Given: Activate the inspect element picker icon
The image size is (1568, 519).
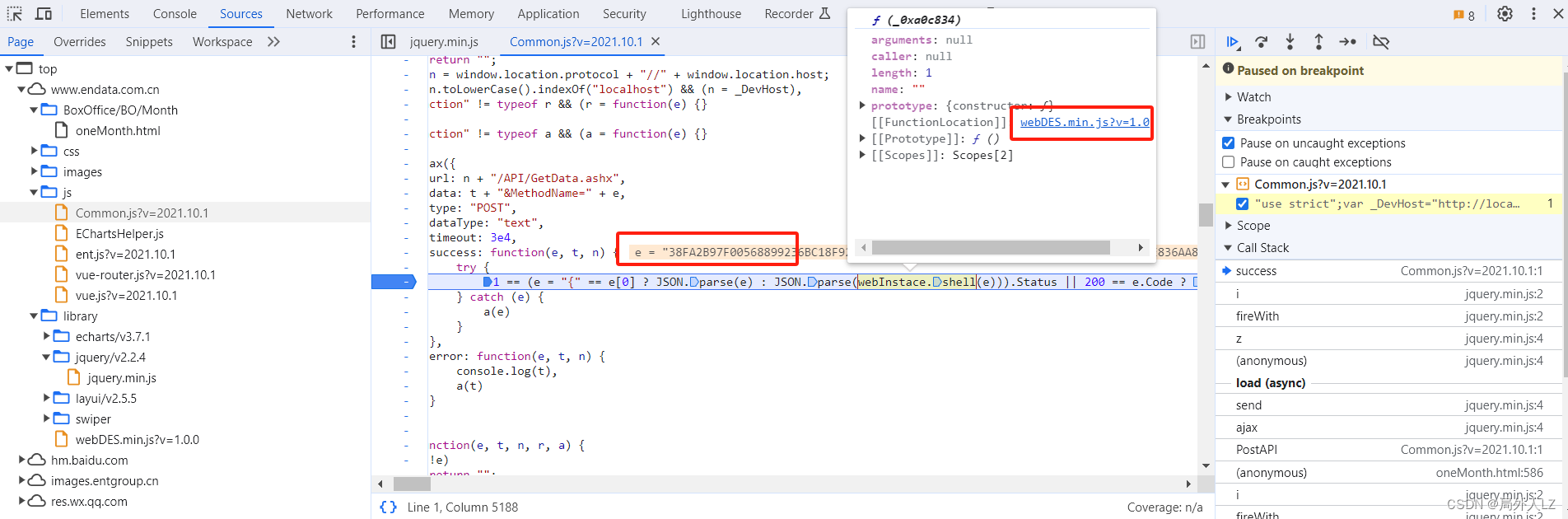Looking at the screenshot, I should point(15,13).
